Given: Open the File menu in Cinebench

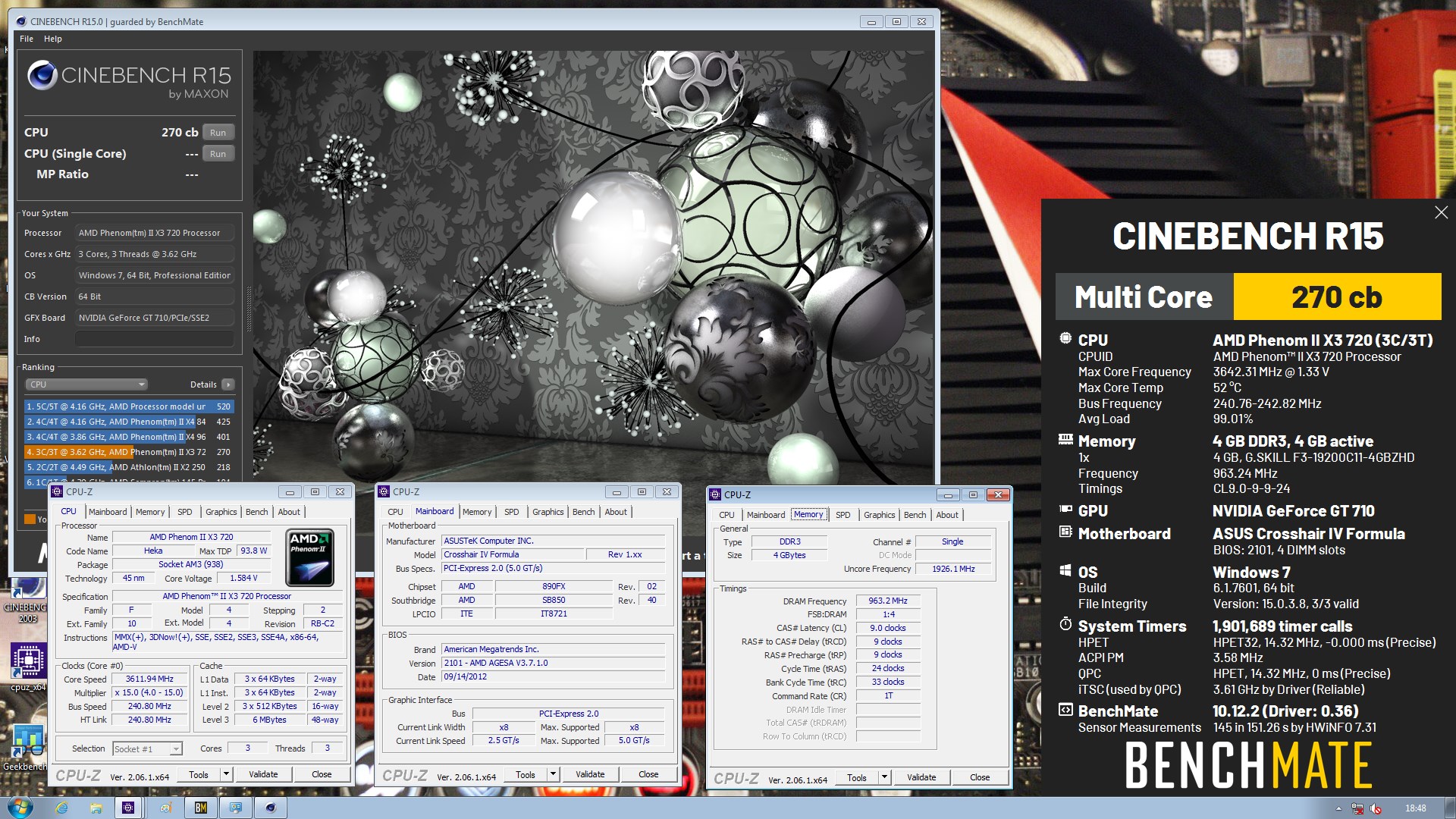Looking at the screenshot, I should [x=27, y=39].
